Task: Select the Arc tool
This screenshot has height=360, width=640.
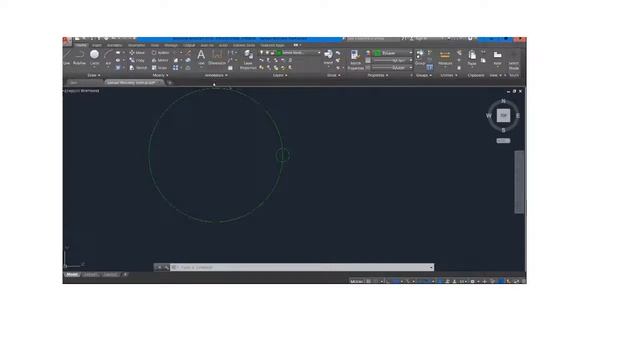Action: 108,57
